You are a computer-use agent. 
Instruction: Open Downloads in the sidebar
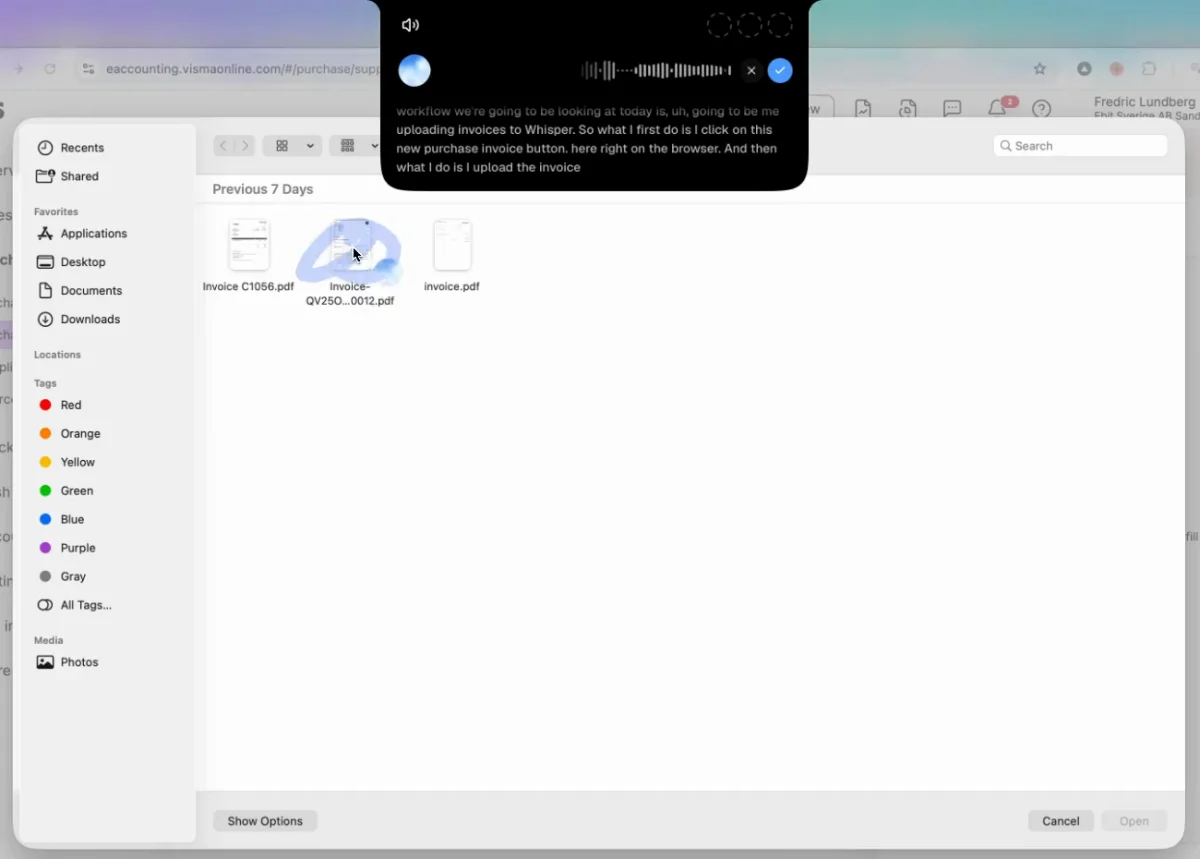pos(78,319)
